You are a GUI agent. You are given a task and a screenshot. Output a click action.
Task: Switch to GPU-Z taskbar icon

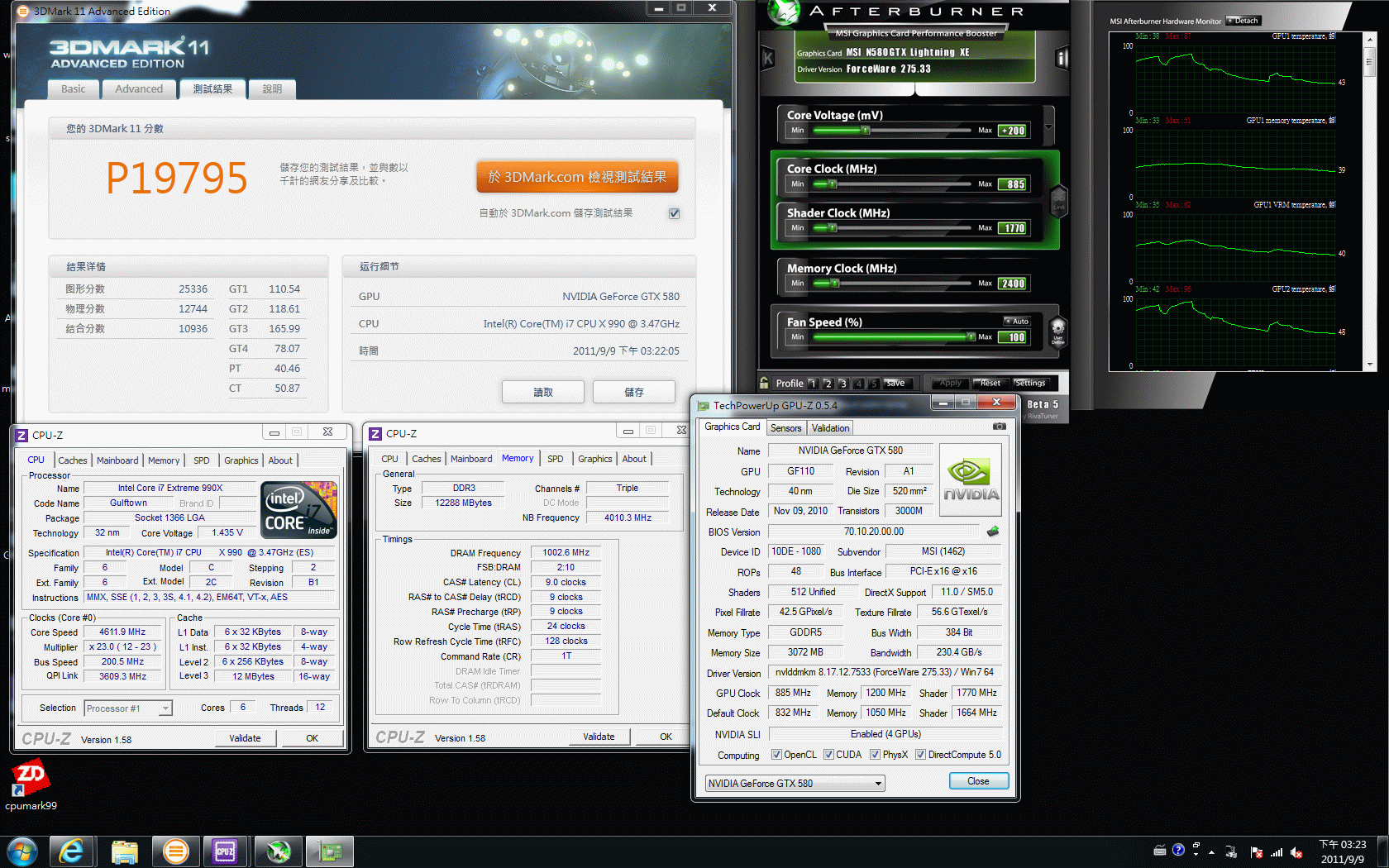pos(329,851)
